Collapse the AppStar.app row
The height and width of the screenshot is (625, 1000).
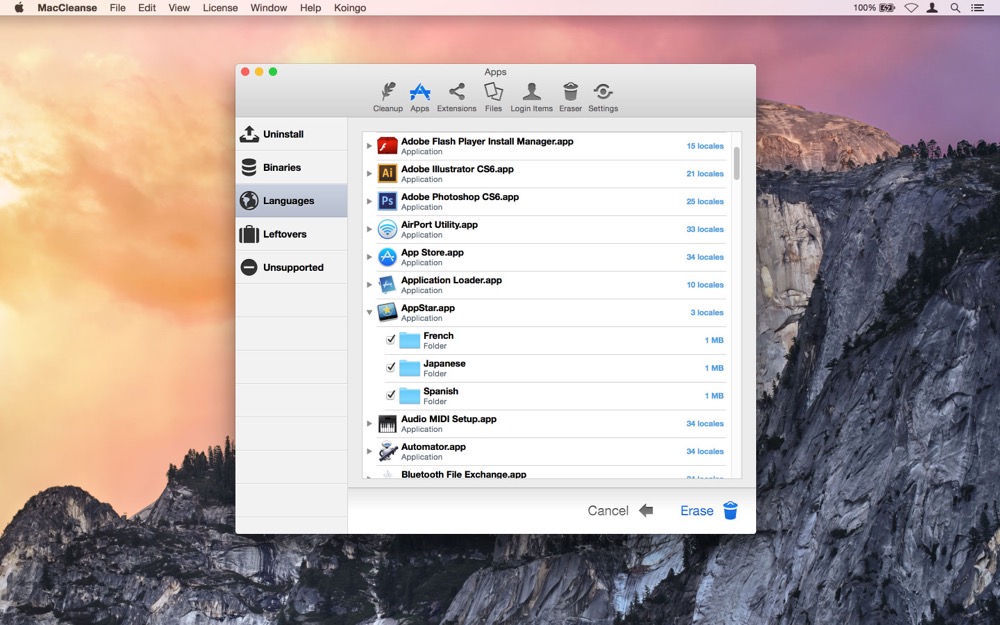(369, 312)
